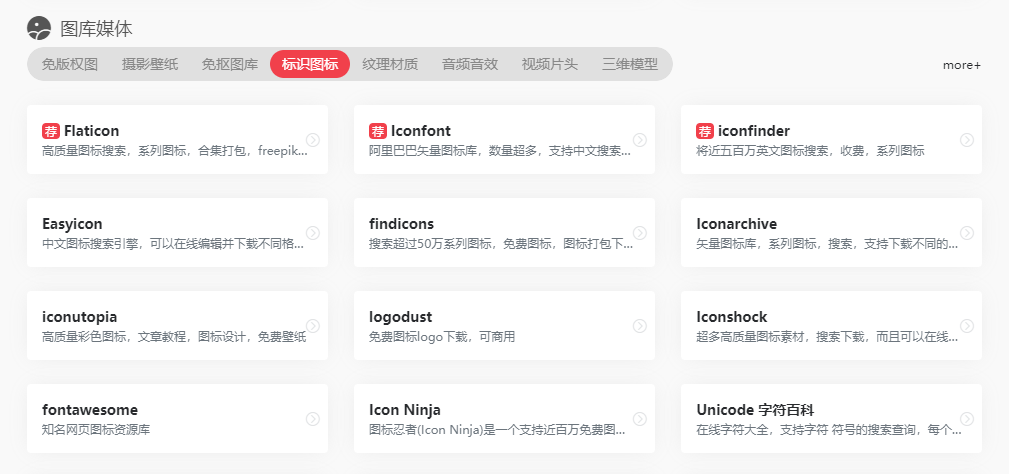Viewport: 1009px width, 474px height.
Task: Open the Icon Ninja site title
Action: pyautogui.click(x=405, y=410)
